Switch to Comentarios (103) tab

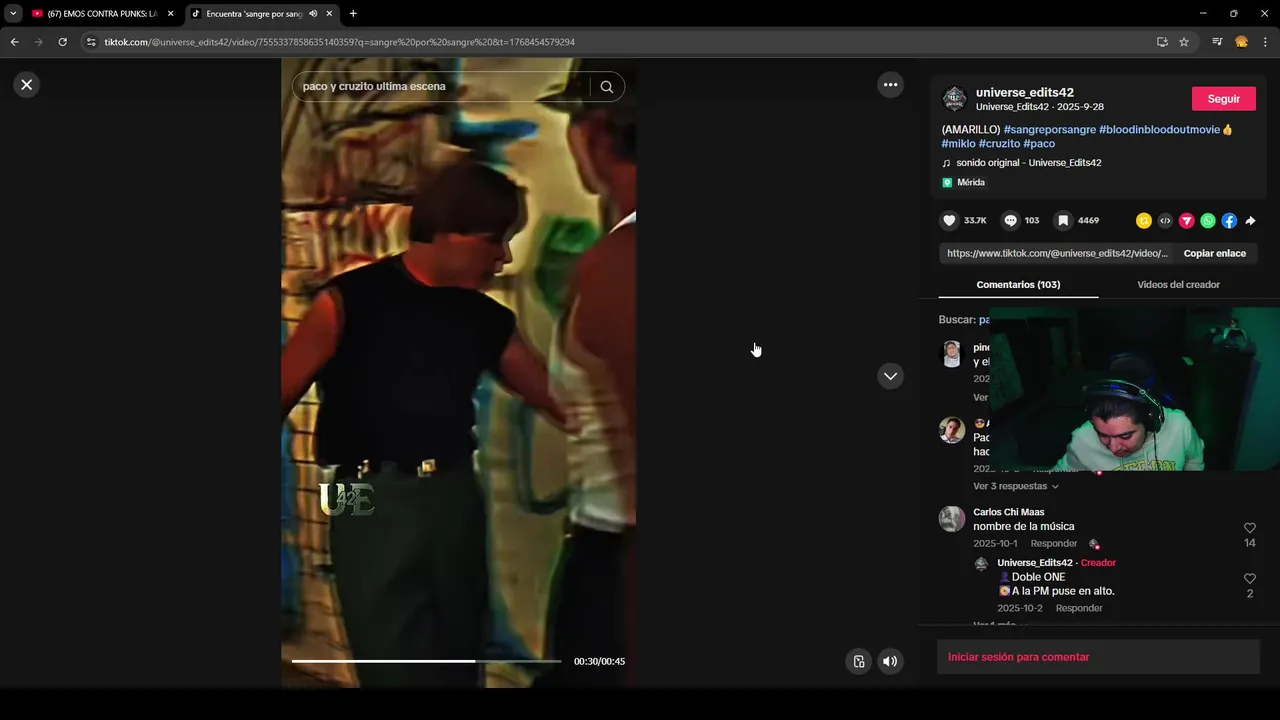pyautogui.click(x=1018, y=285)
